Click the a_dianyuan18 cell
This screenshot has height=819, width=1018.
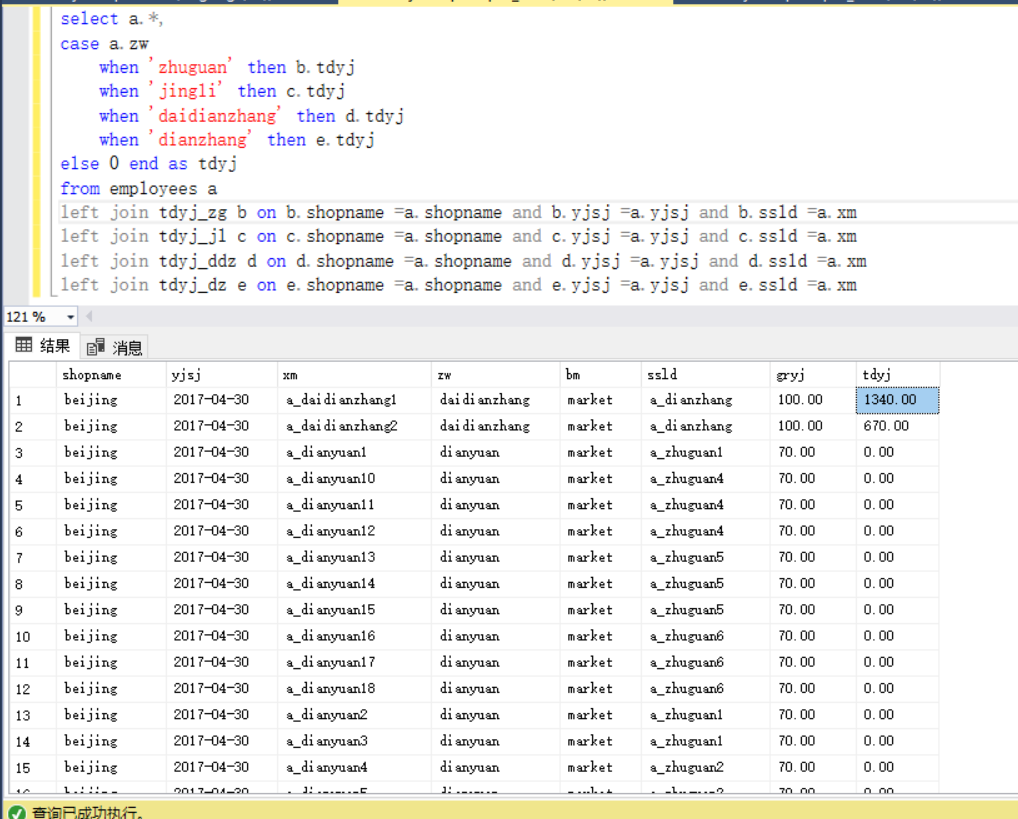(x=354, y=688)
